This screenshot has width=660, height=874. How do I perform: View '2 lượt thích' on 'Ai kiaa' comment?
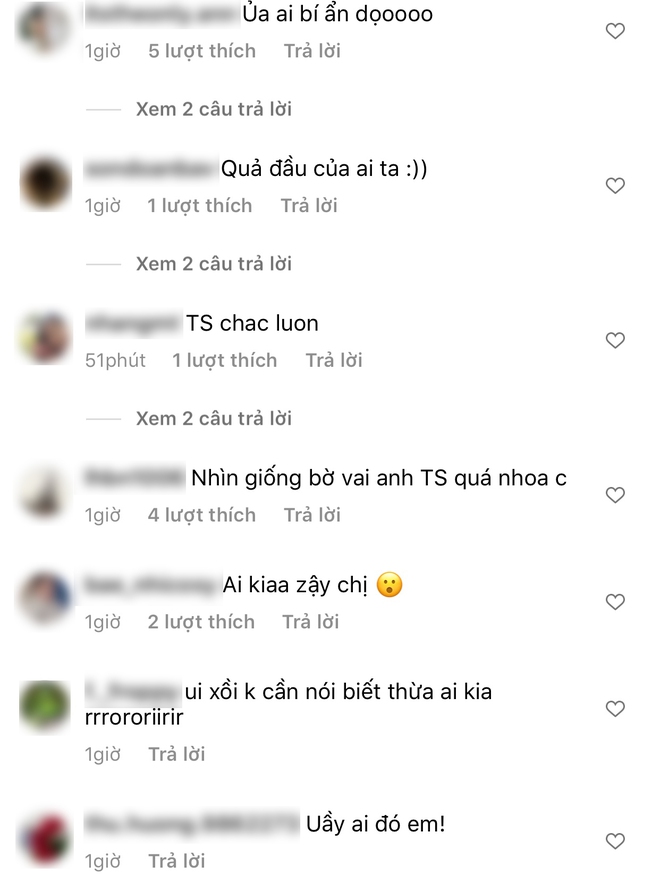pyautogui.click(x=201, y=621)
